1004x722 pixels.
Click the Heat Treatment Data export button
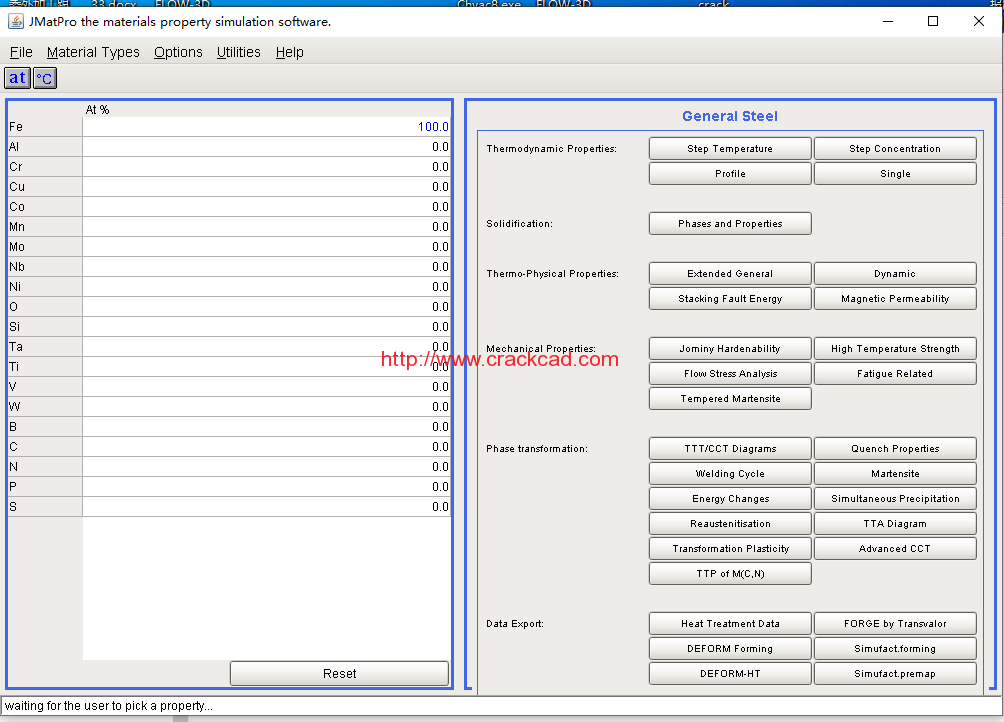730,623
